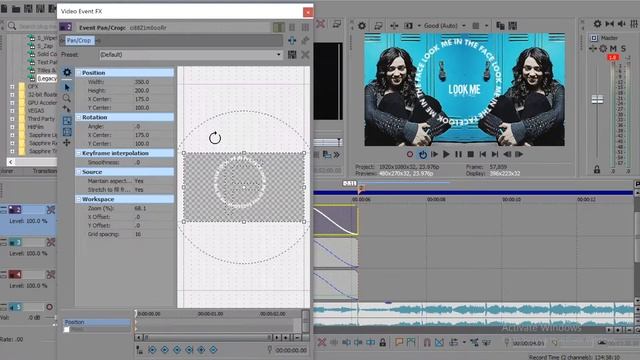The image size is (640, 360).
Task: Click the Play button under preview
Action: [x=446, y=154]
